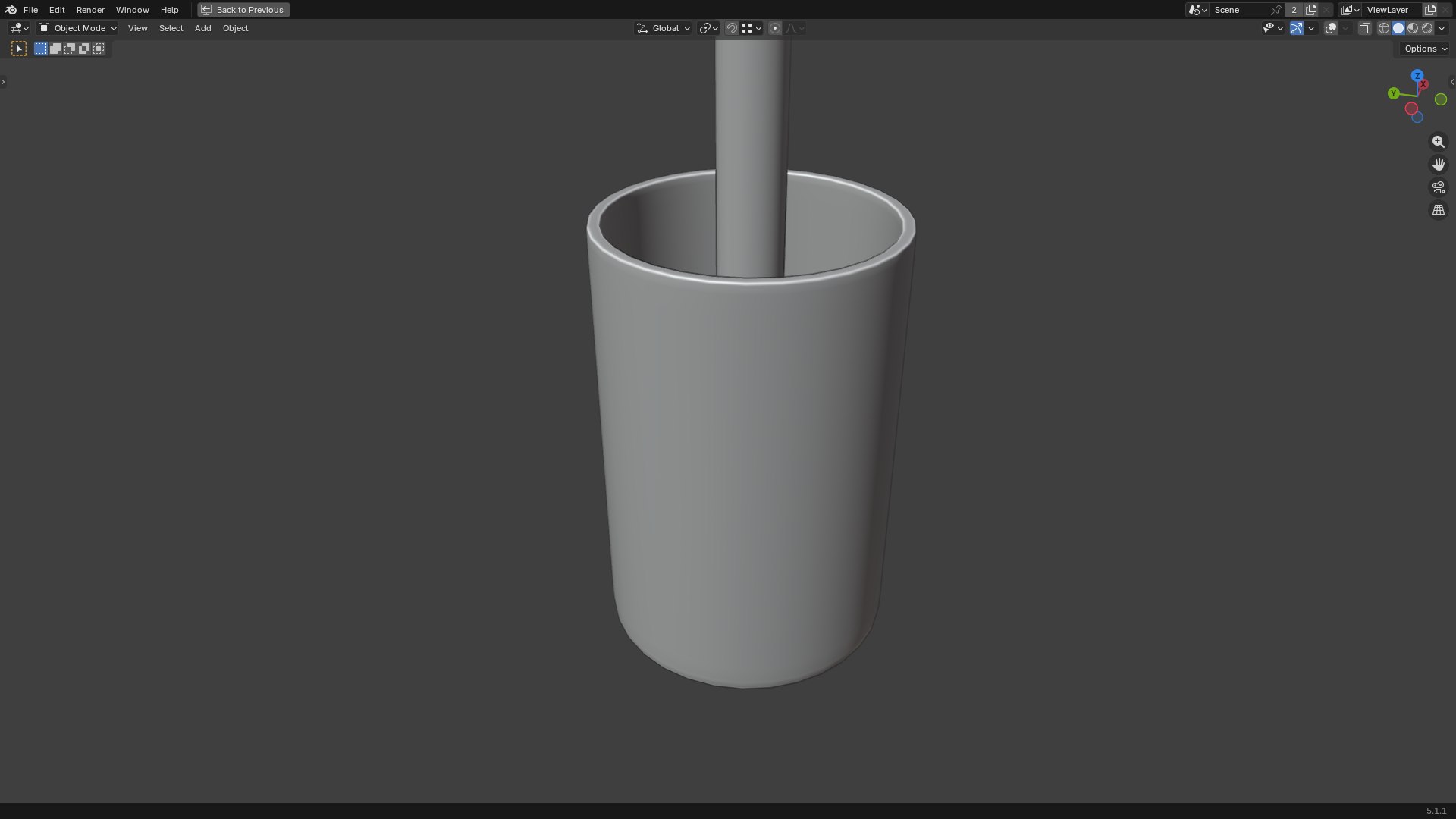Toggle snapping magnet icon
Image resolution: width=1456 pixels, height=819 pixels.
pyautogui.click(x=732, y=28)
